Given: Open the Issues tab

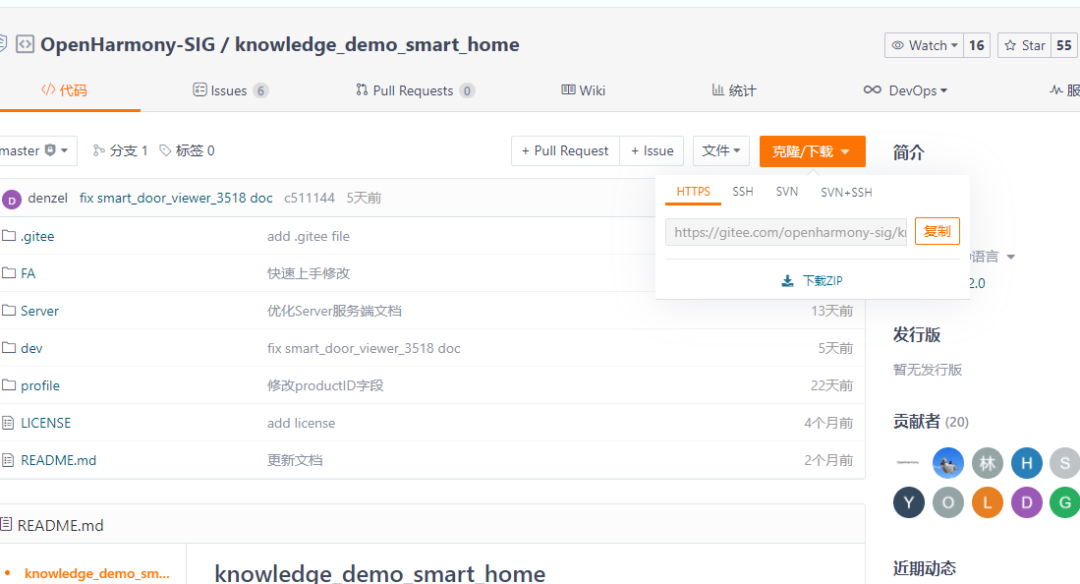Looking at the screenshot, I should (x=230, y=90).
